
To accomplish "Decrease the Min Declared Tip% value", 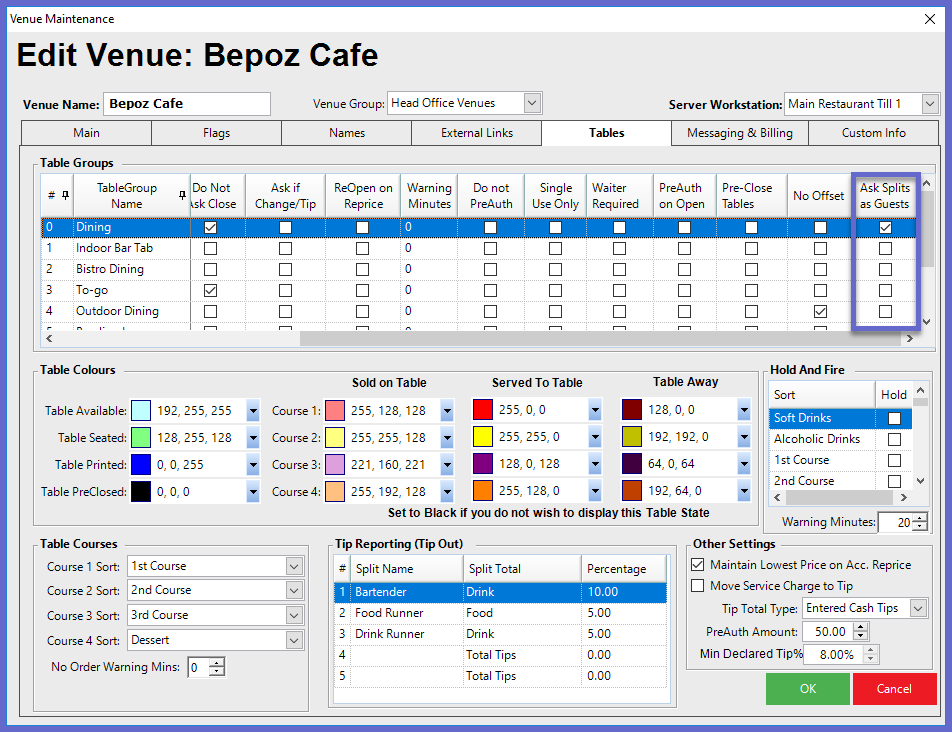I will point(871,659).
